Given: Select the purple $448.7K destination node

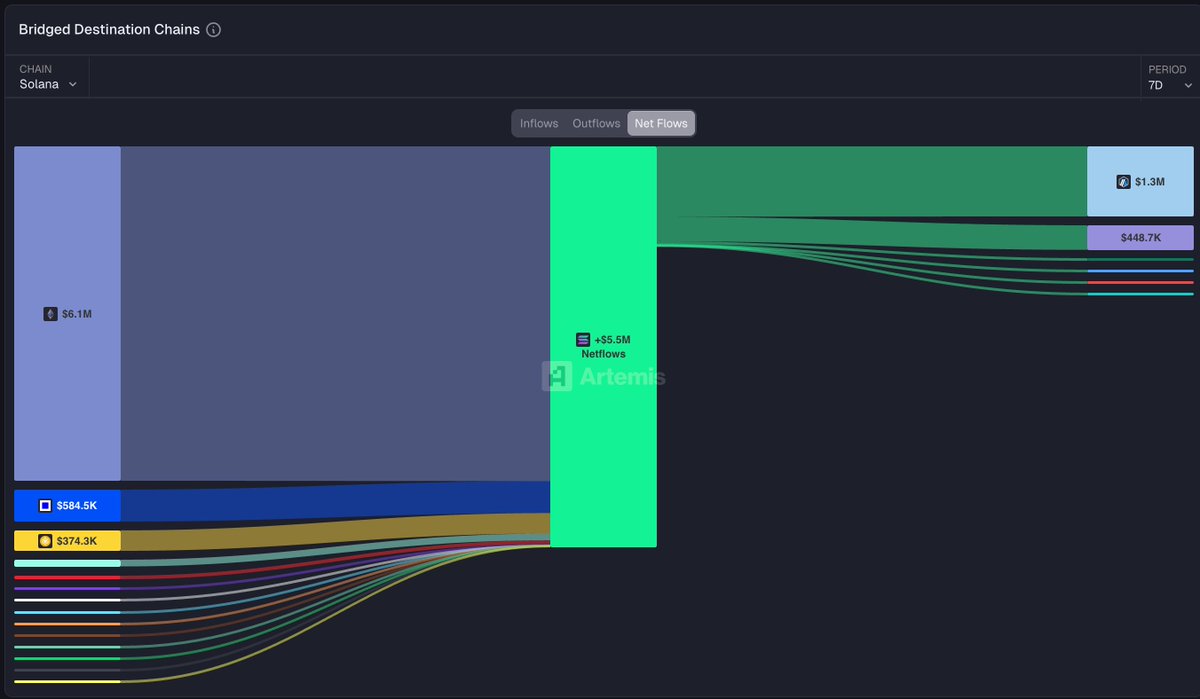Looking at the screenshot, I should [x=1140, y=238].
